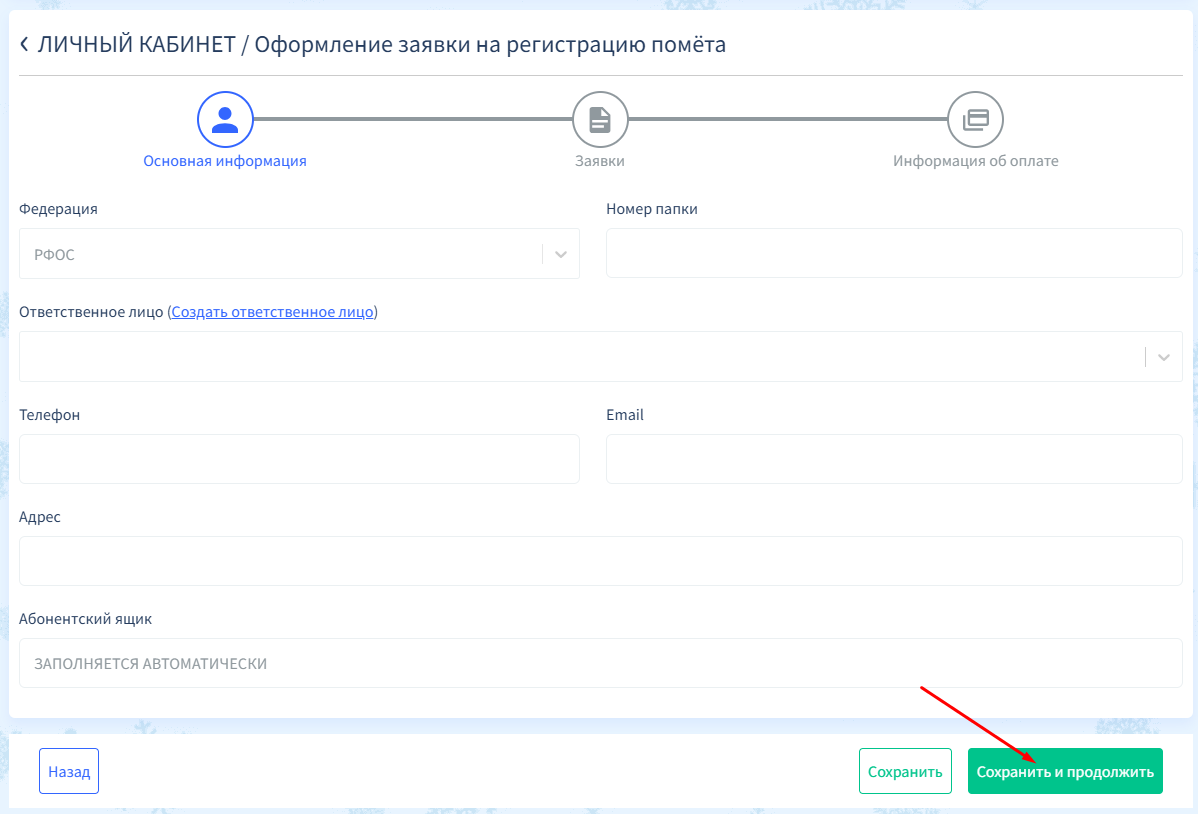
Task: Expand the Ответственное лицо dropdown arrow
Action: click(x=1164, y=357)
